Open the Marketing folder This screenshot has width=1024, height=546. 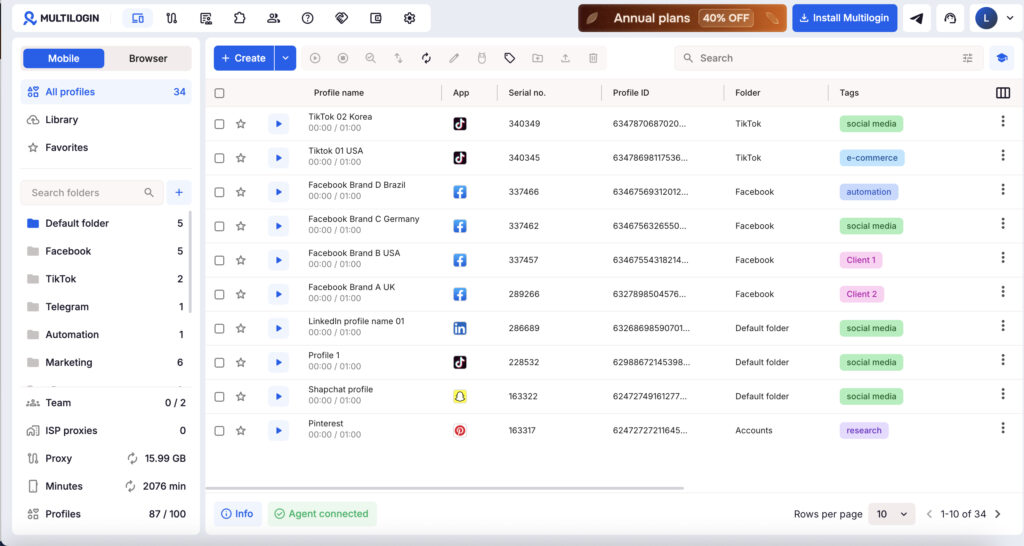pyautogui.click(x=104, y=362)
